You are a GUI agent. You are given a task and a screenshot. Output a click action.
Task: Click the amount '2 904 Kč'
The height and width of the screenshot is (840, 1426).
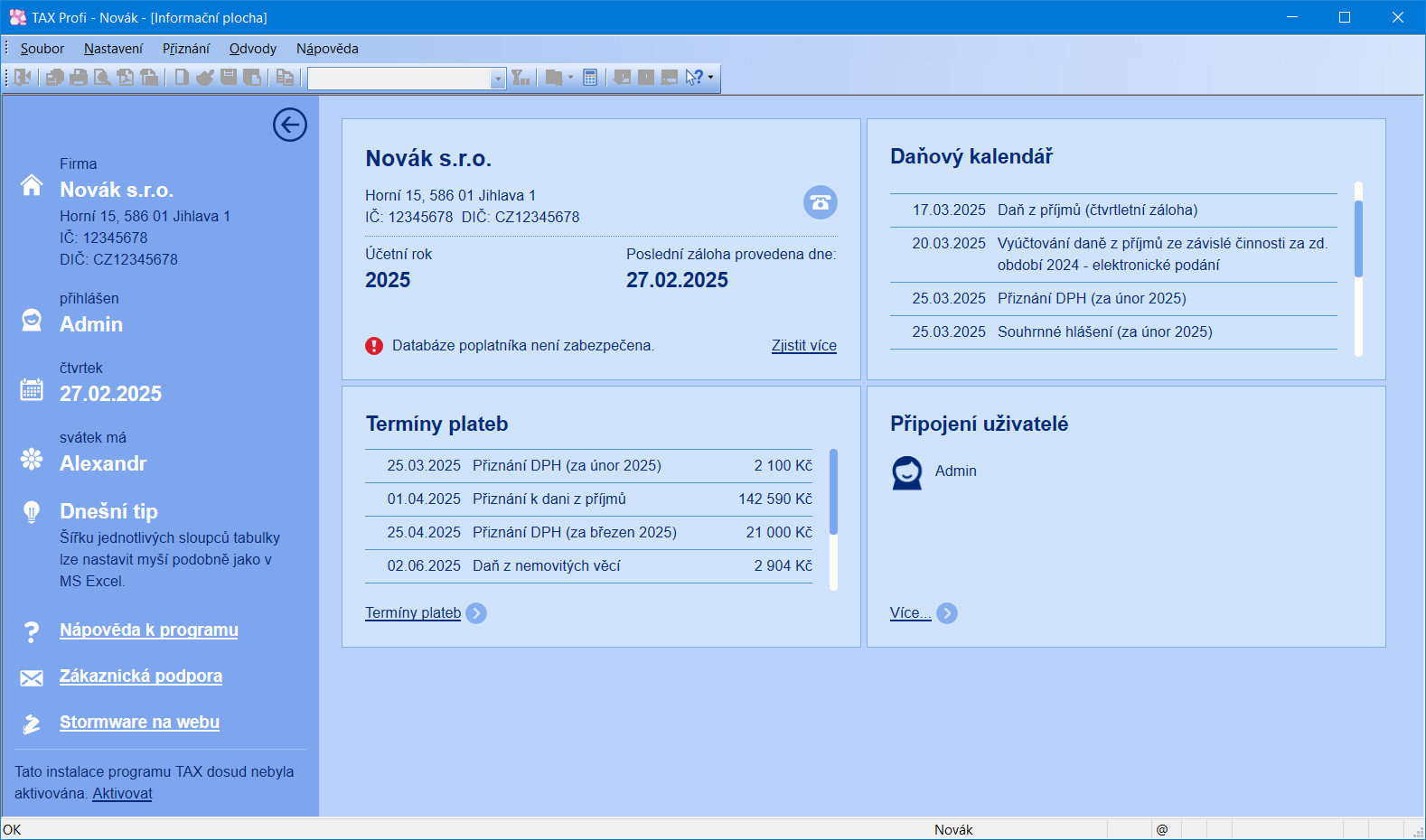783,566
